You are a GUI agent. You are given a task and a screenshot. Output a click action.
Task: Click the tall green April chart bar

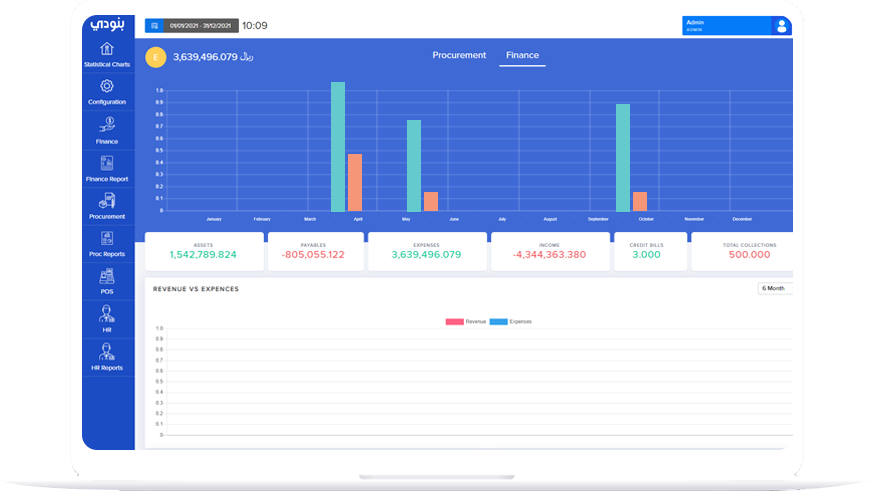pyautogui.click(x=338, y=146)
